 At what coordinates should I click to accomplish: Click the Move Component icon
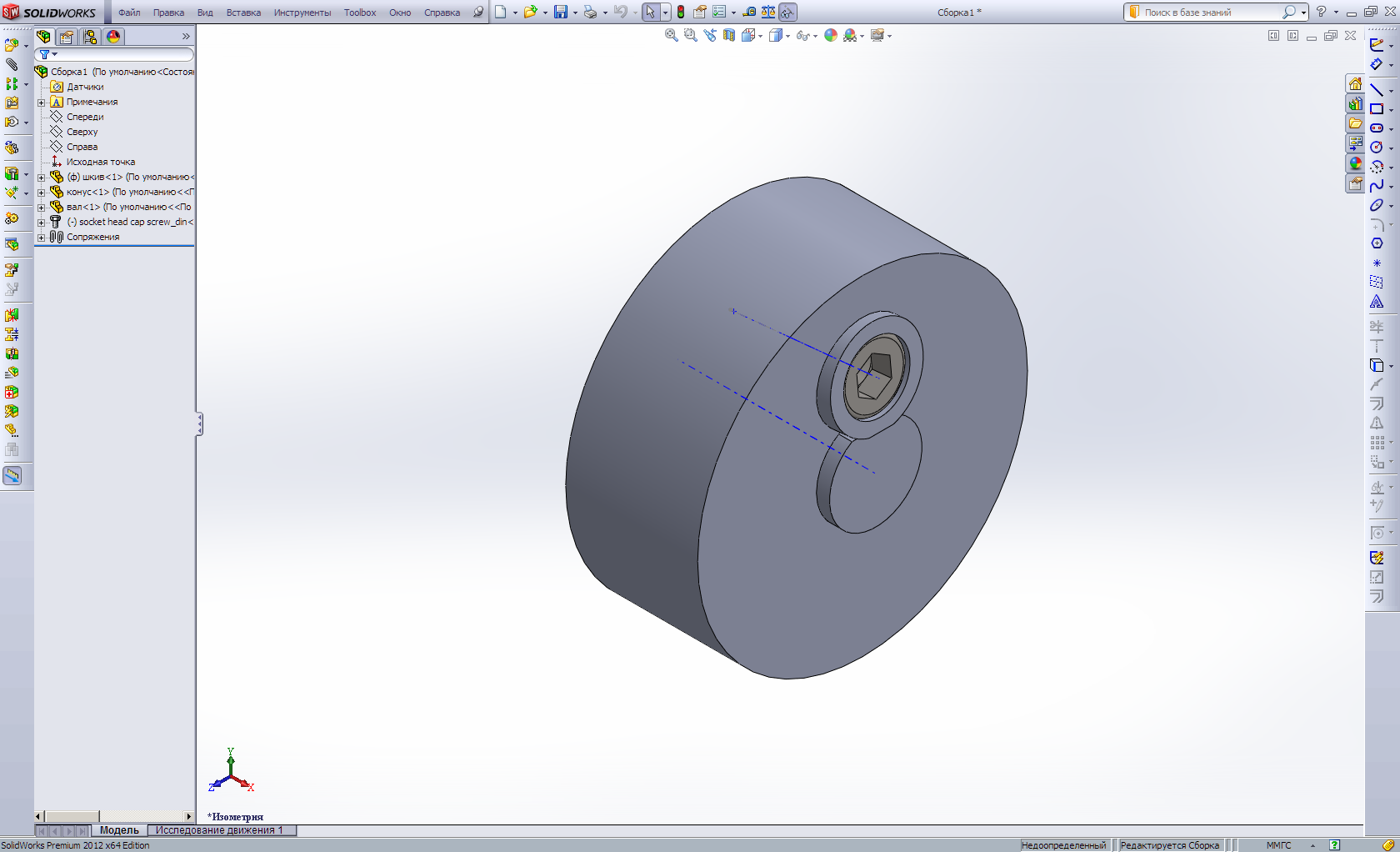pos(11,123)
